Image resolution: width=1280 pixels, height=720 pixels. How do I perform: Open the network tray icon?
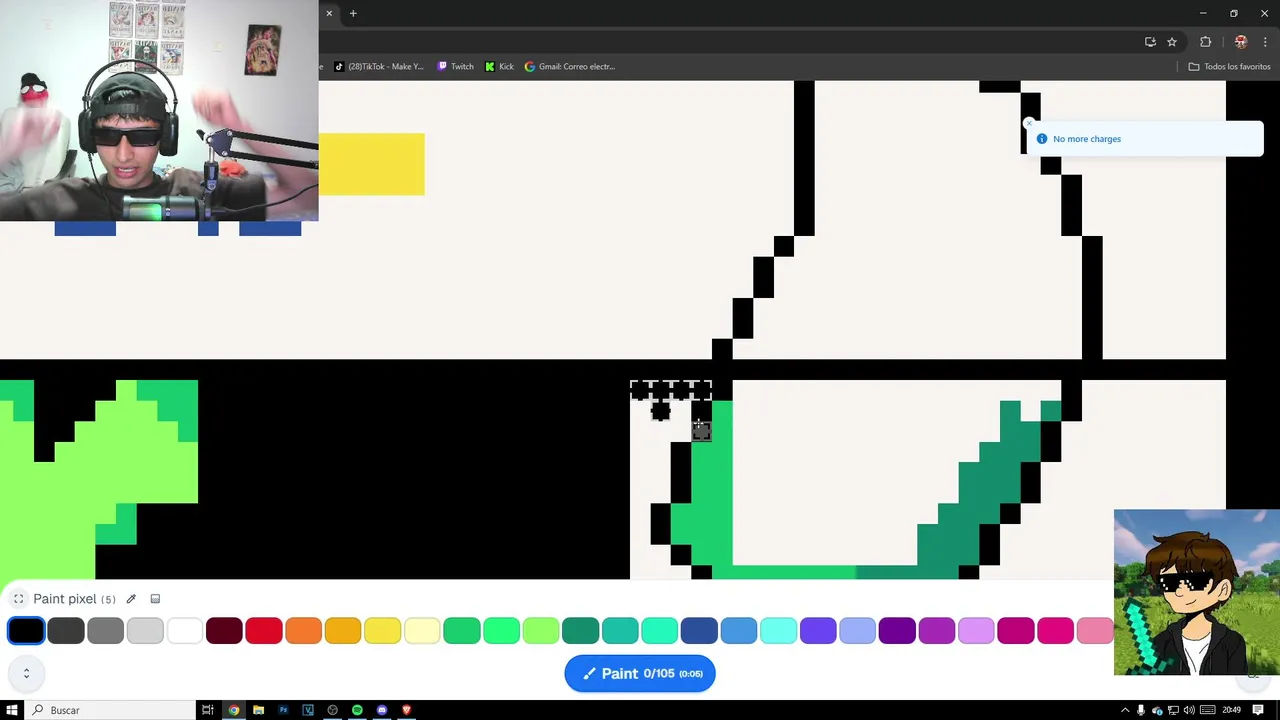(x=1173, y=710)
